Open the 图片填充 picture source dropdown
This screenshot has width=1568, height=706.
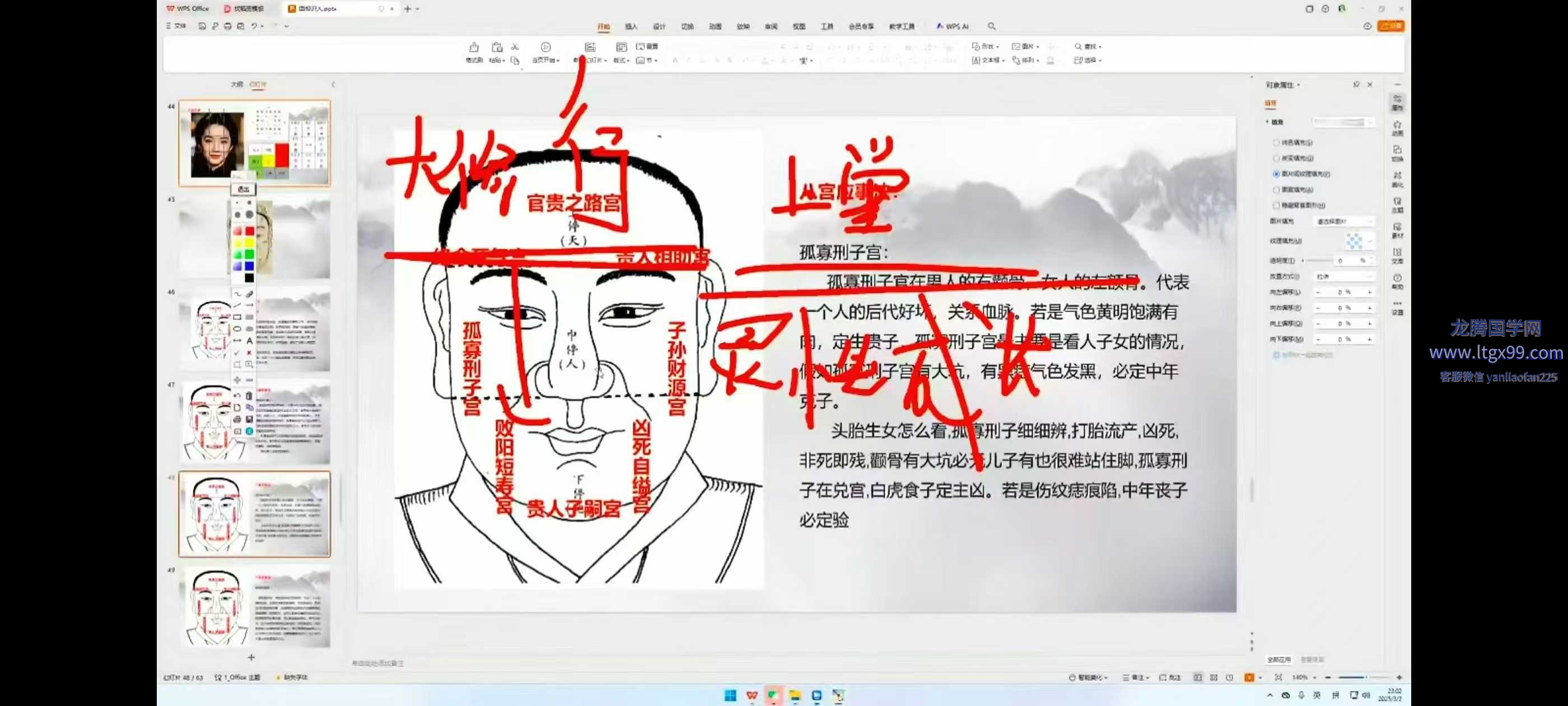point(1343,221)
